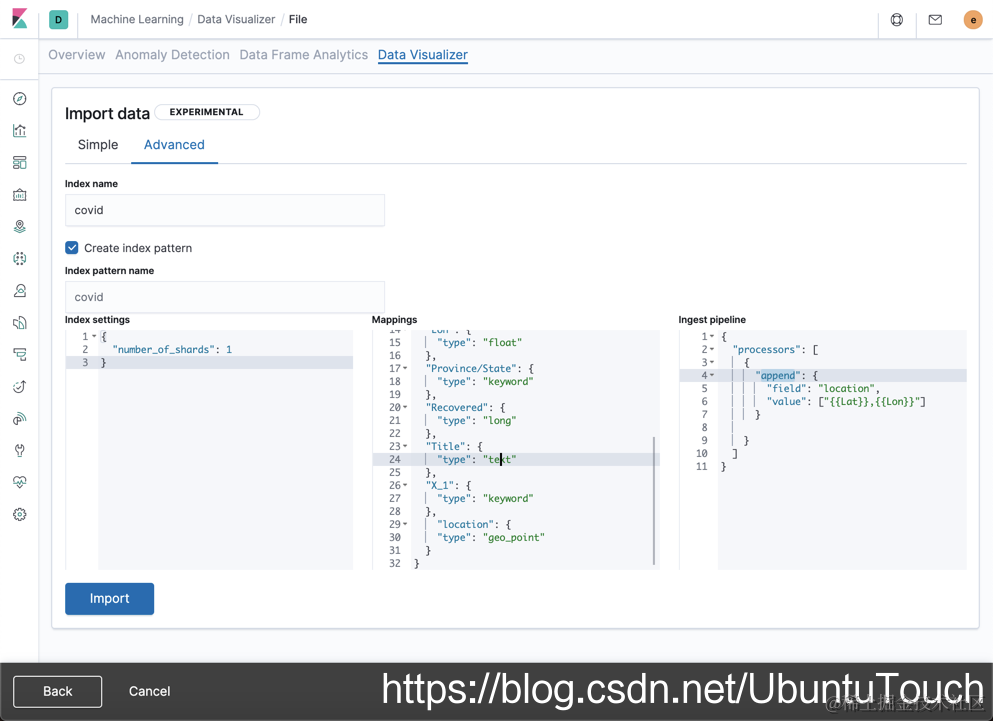Click the Back button
The width and height of the screenshot is (993, 721).
coord(58,691)
